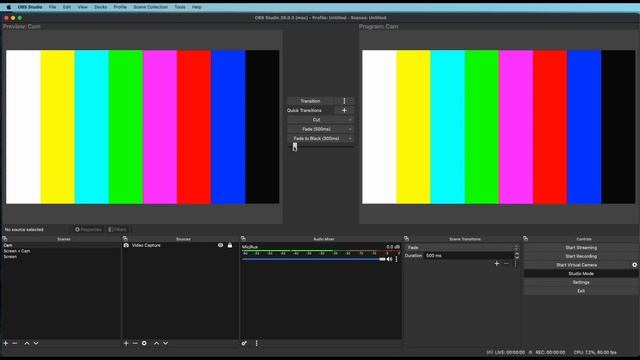Open the Scene Collection menu
The height and width of the screenshot is (360, 640).
point(151,7)
